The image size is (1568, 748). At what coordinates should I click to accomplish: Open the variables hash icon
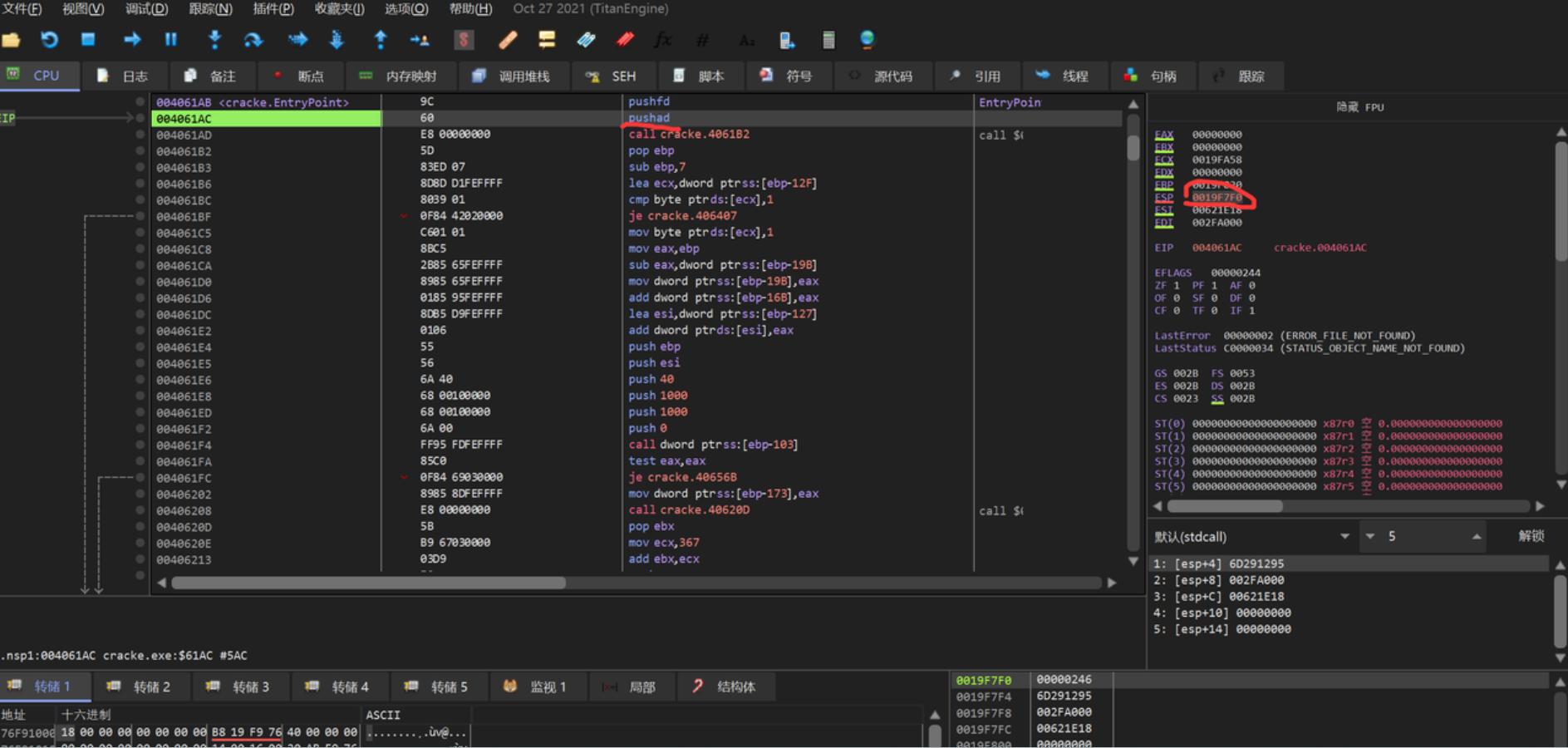(703, 39)
